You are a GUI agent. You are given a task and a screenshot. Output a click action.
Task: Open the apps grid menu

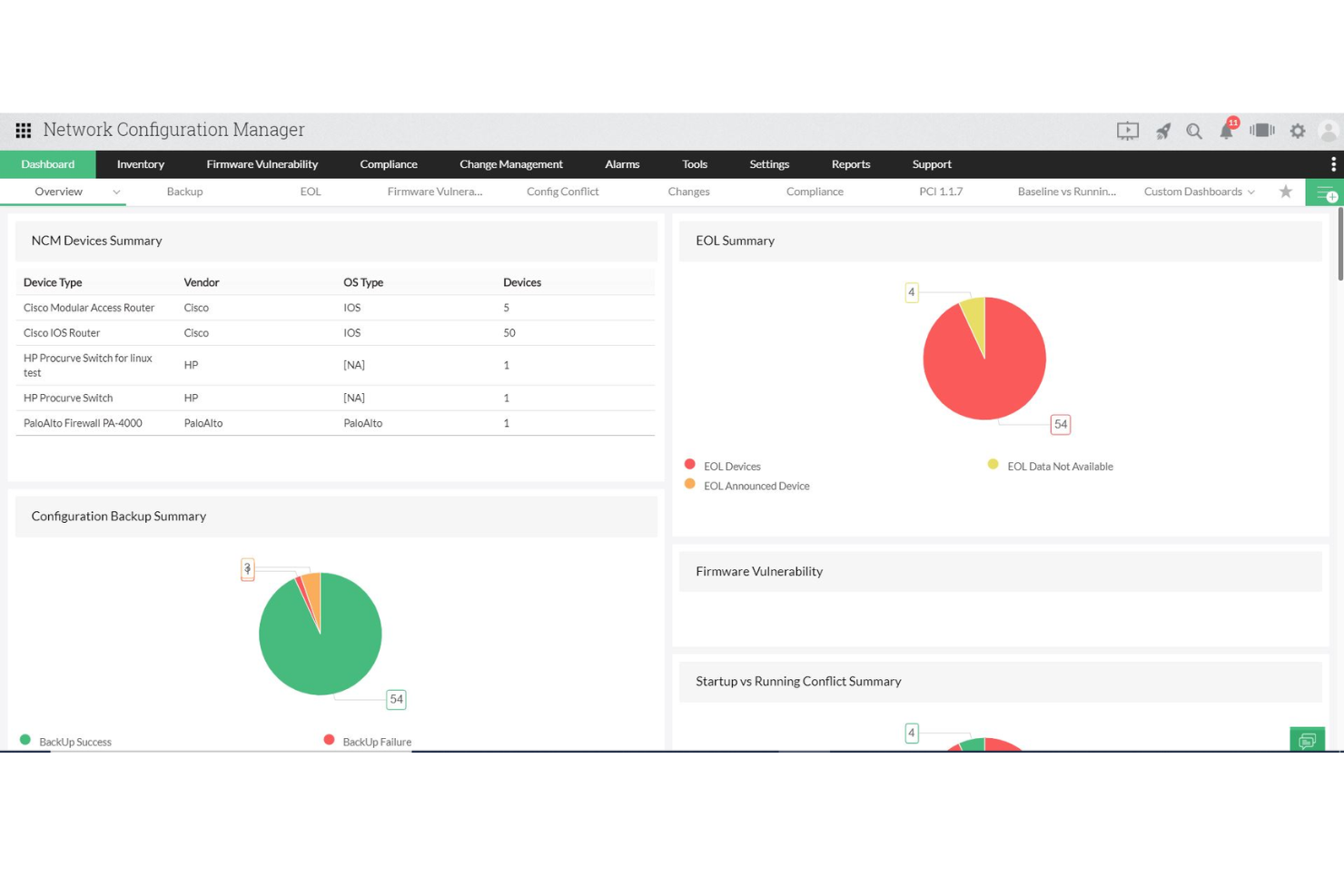23,130
